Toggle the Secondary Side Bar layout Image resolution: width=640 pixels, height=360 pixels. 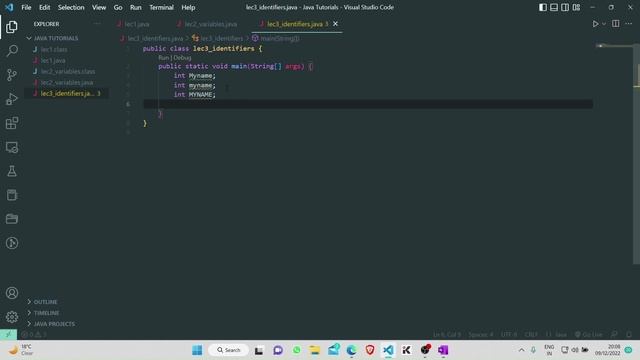point(565,7)
